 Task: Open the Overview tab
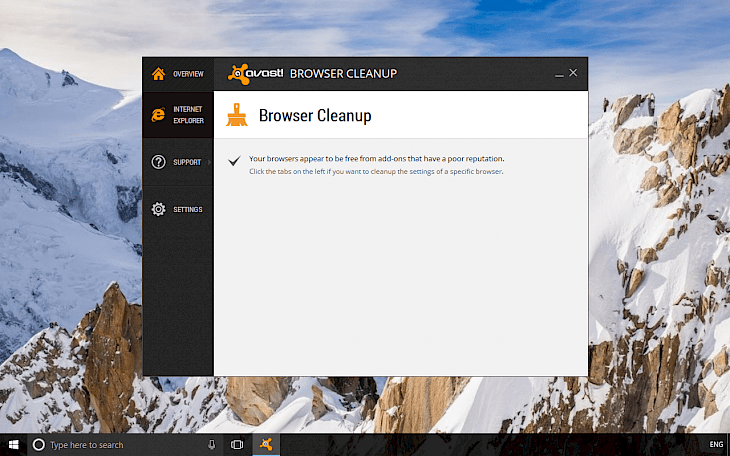178,74
